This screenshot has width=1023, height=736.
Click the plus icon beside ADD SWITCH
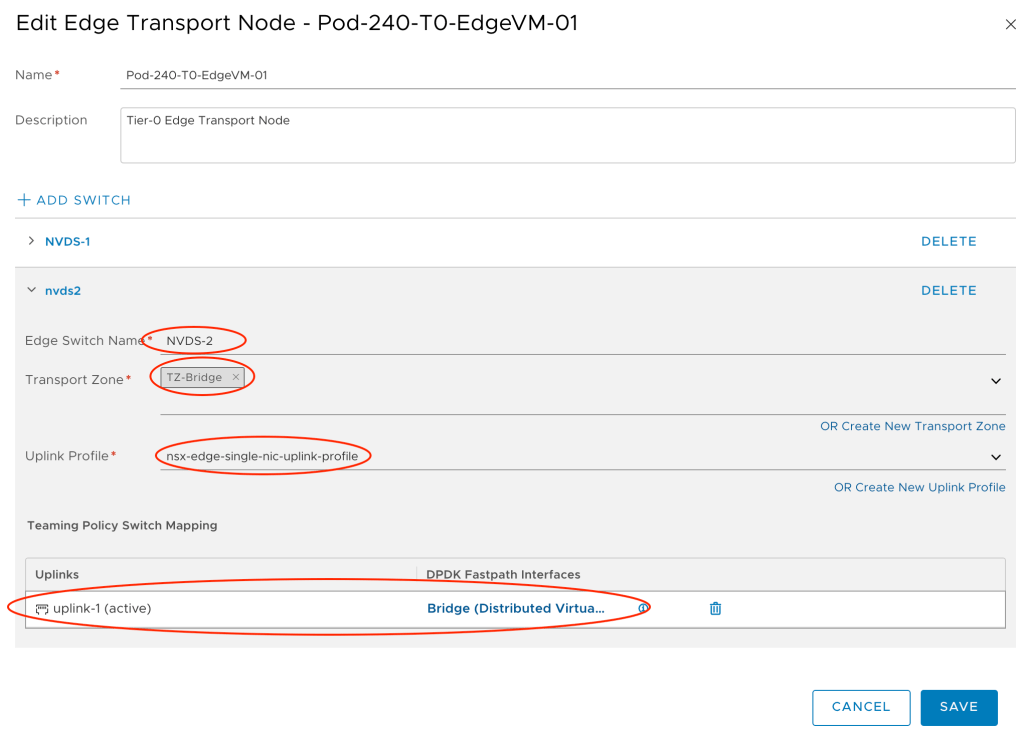[24, 200]
